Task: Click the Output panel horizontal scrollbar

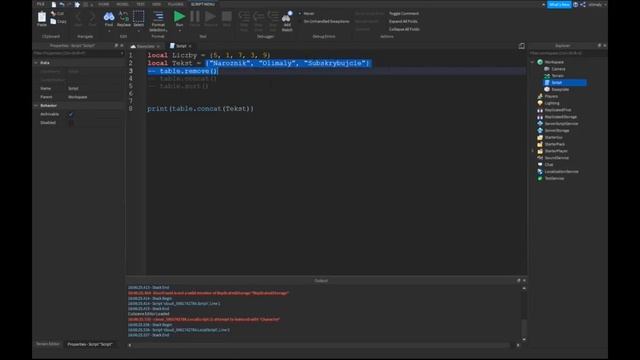Action: click(x=323, y=345)
